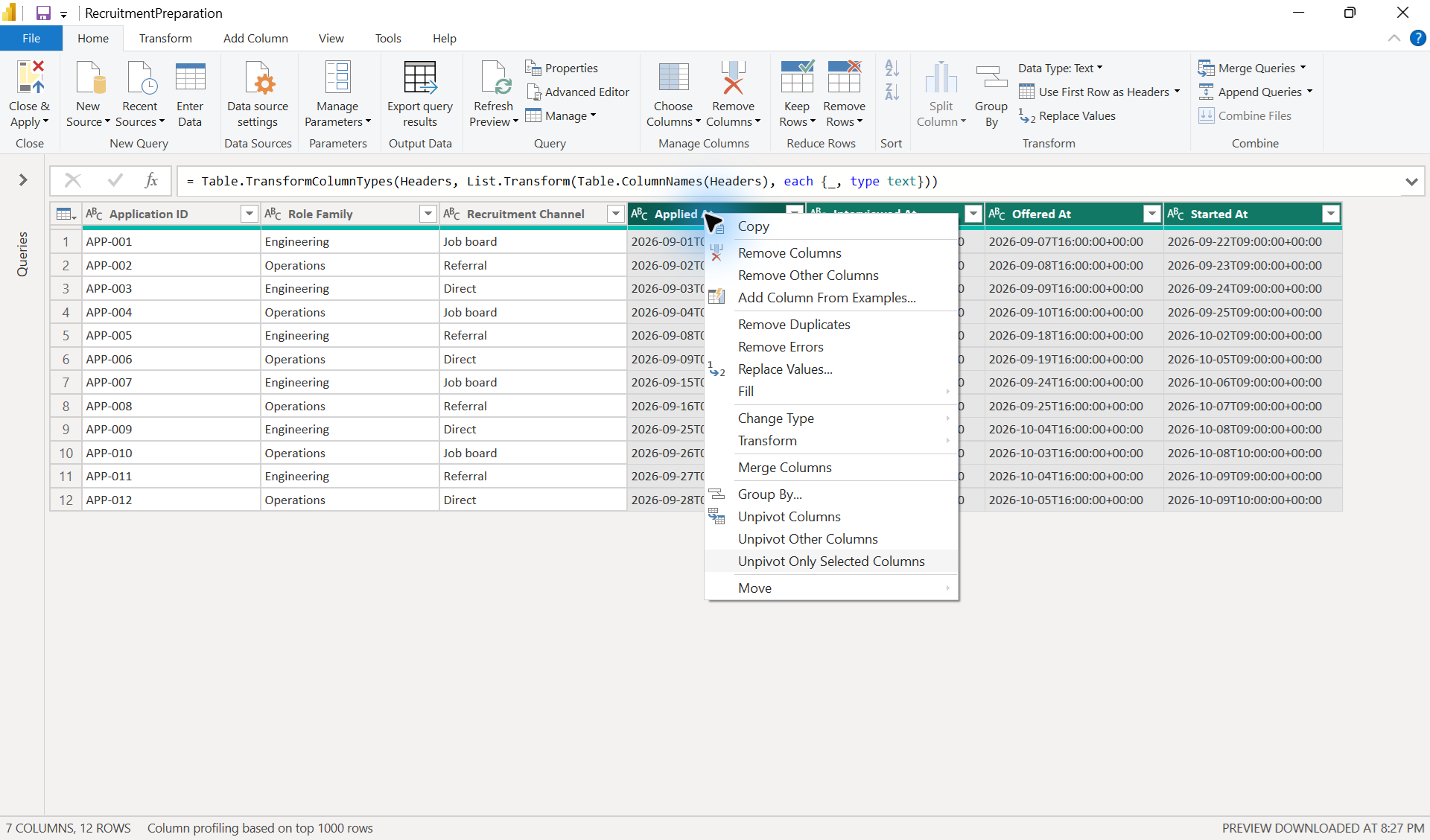Screen dimensions: 1430x840
Task: Click the table corner menu icon
Action: tap(66, 214)
